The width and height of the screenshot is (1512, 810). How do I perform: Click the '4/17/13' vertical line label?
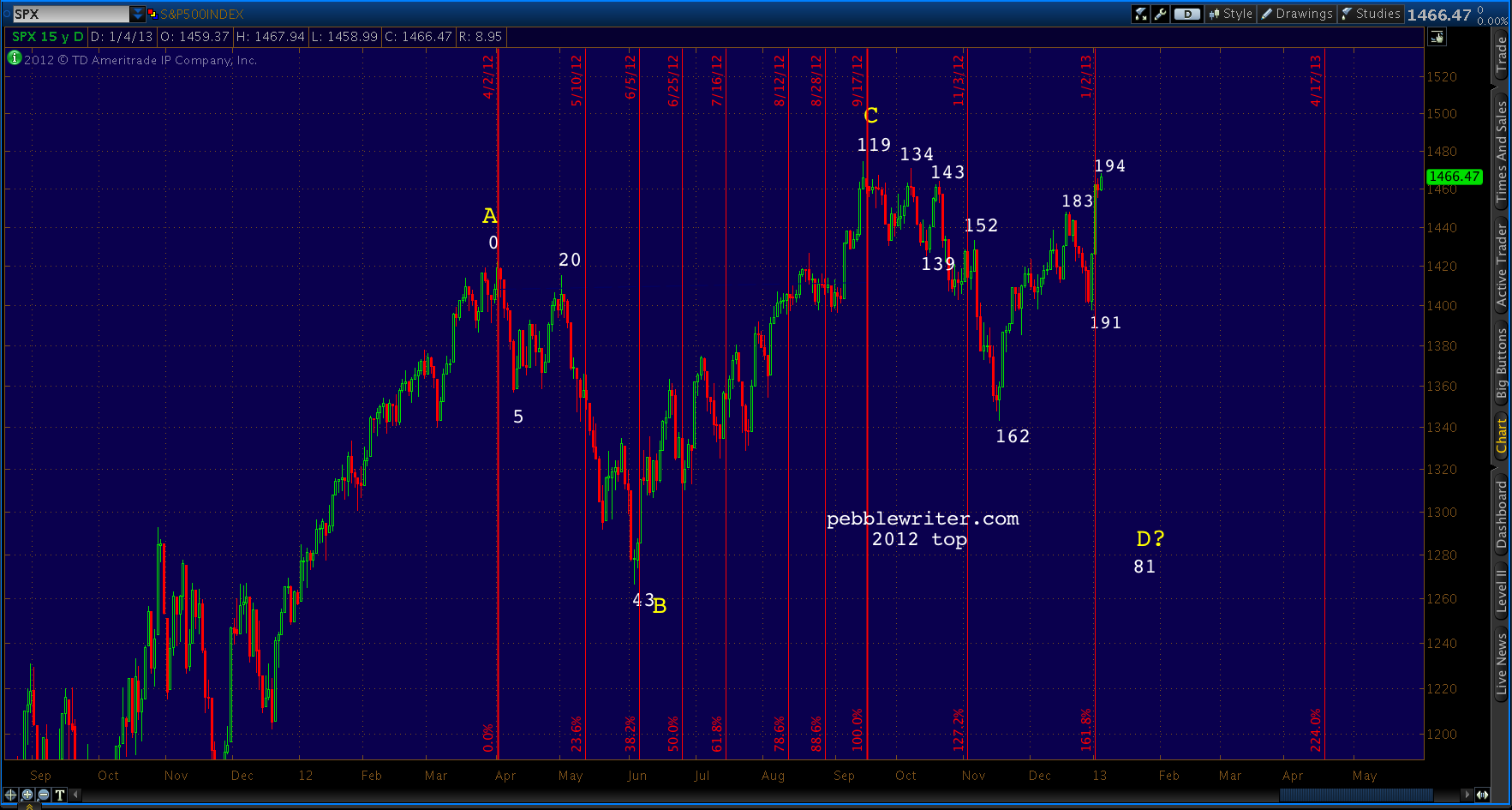[x=1316, y=81]
